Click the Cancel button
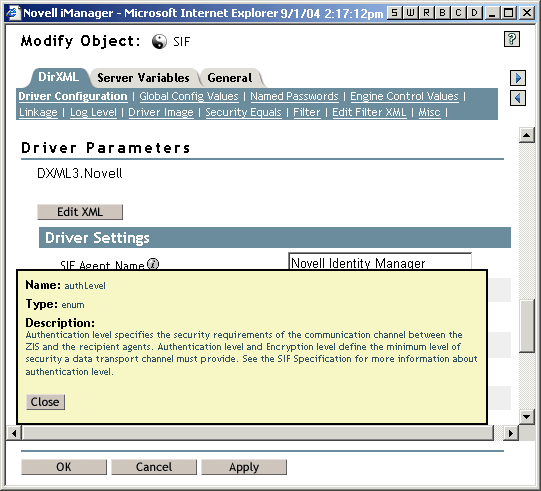 [x=154, y=467]
